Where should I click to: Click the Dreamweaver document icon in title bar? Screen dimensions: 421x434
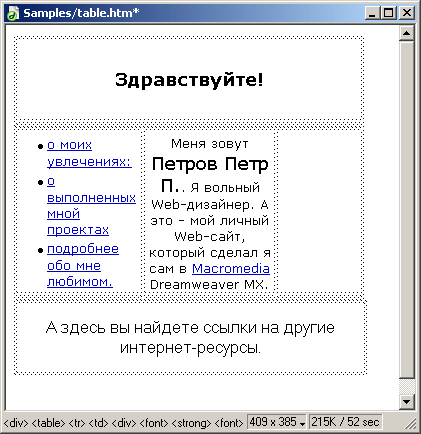pos(13,14)
